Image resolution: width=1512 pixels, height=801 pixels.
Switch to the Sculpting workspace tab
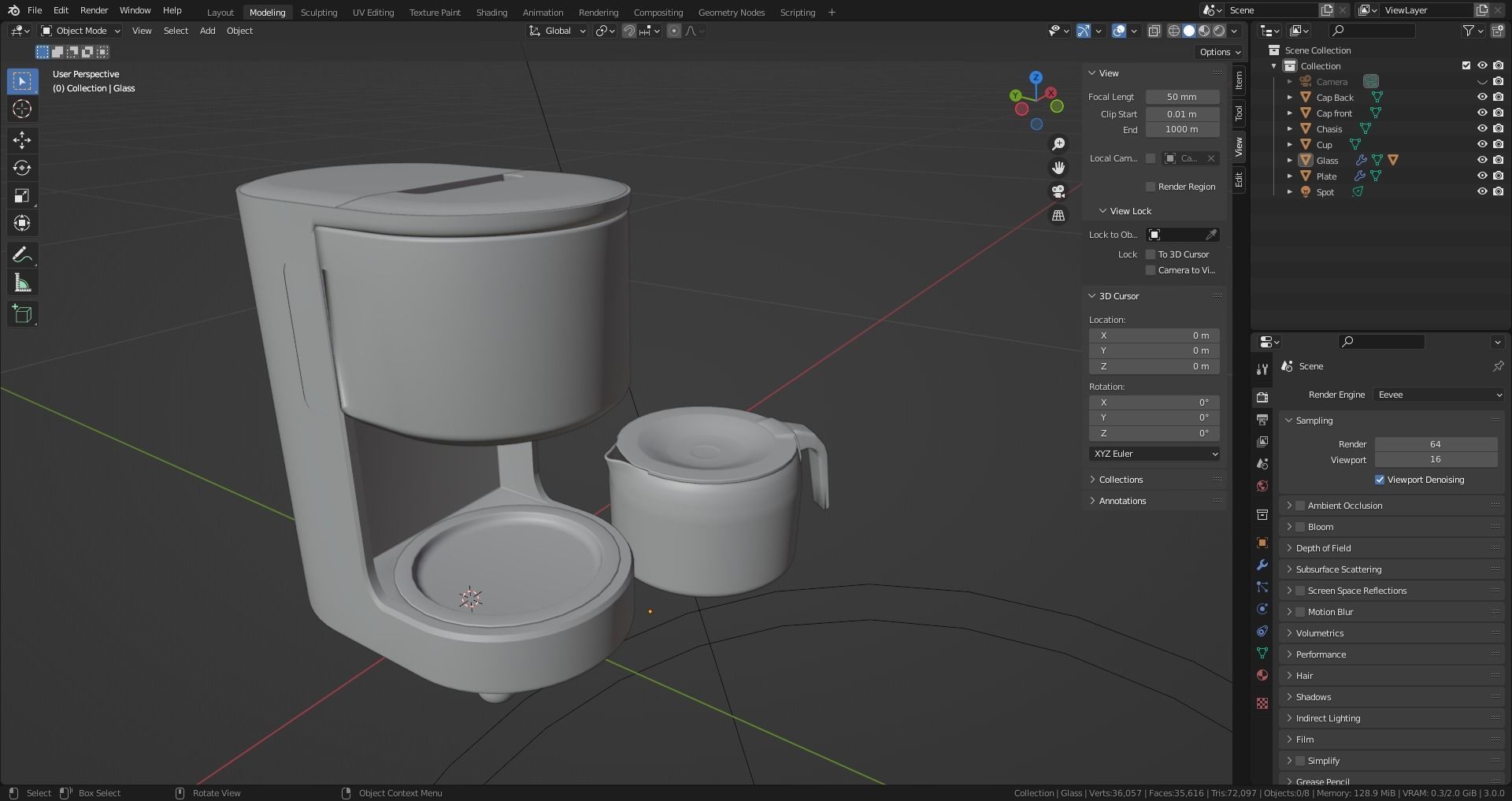(319, 13)
